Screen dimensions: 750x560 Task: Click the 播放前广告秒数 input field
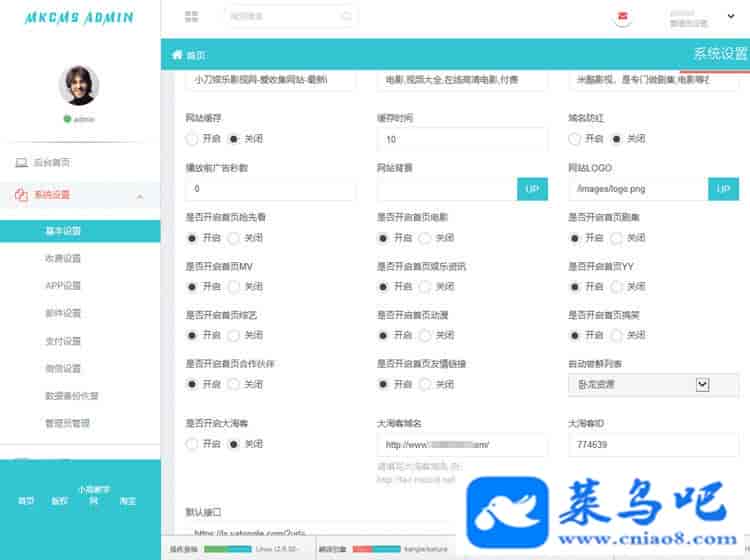[x=270, y=189]
